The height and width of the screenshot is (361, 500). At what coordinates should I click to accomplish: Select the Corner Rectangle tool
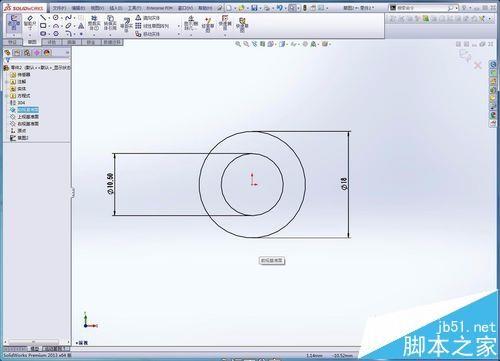[43, 25]
